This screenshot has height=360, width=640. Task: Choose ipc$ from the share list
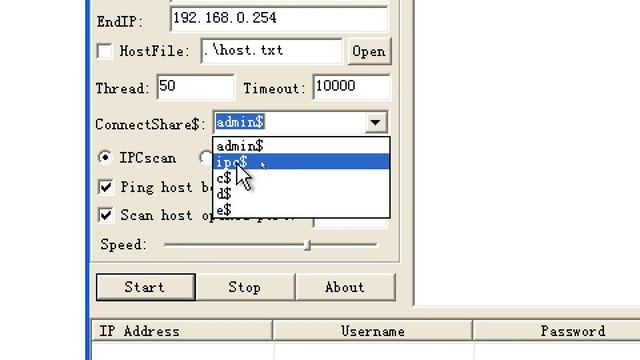(x=301, y=162)
